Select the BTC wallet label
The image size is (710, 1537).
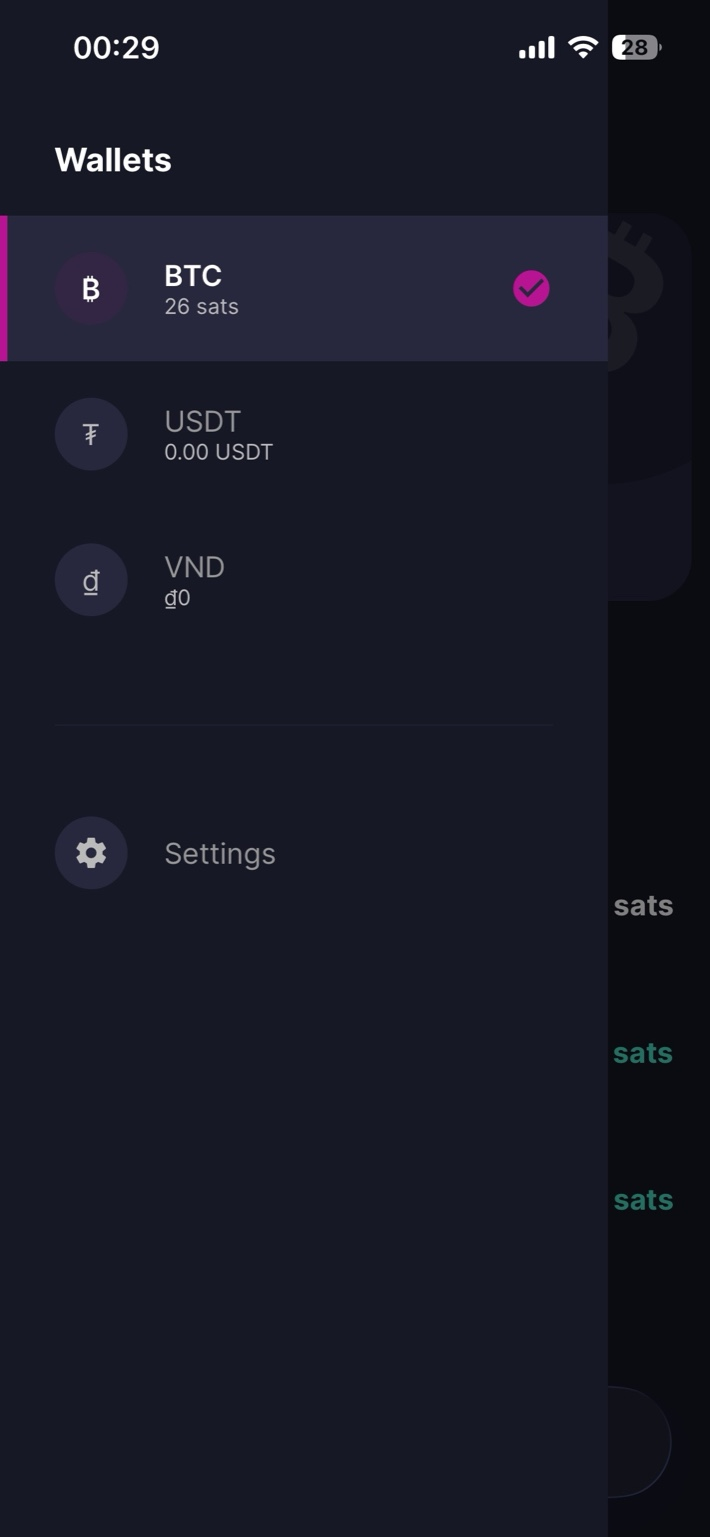[x=193, y=275]
